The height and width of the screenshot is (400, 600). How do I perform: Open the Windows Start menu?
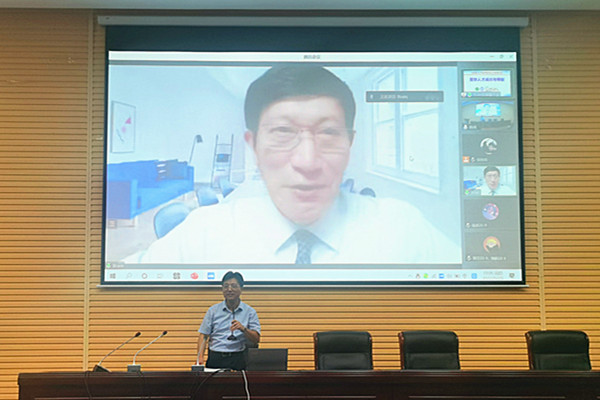112,275
